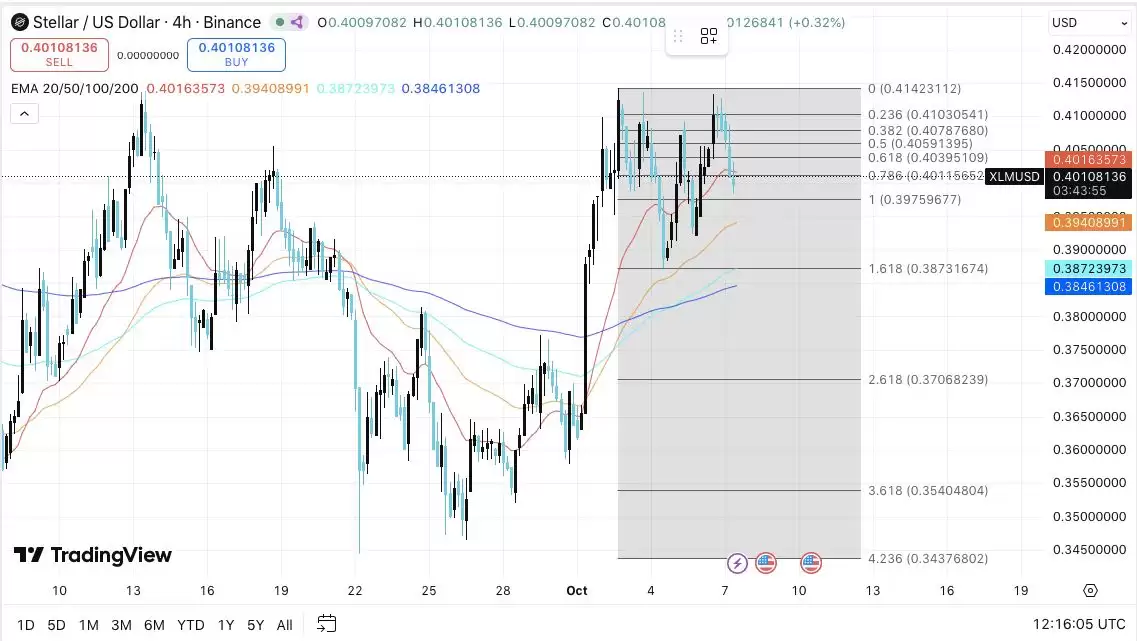
Task: Open chart settings gear on the time axis
Action: pyautogui.click(x=1090, y=591)
